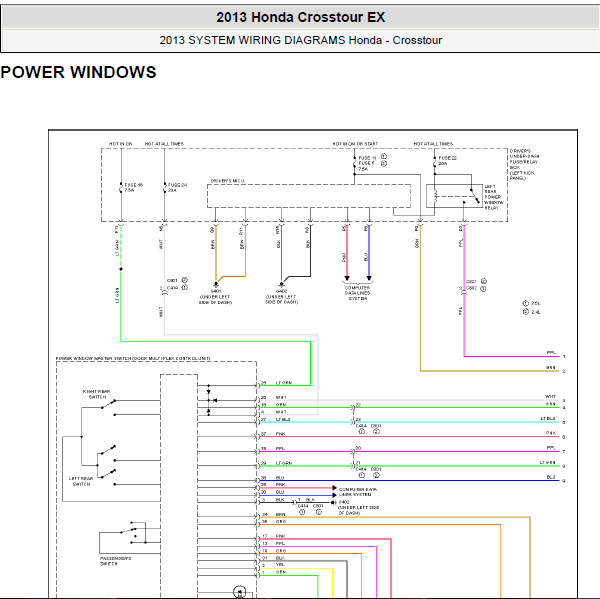Click the diode symbol at master switch bottom
This screenshot has height=599, width=600.
(x=240, y=592)
